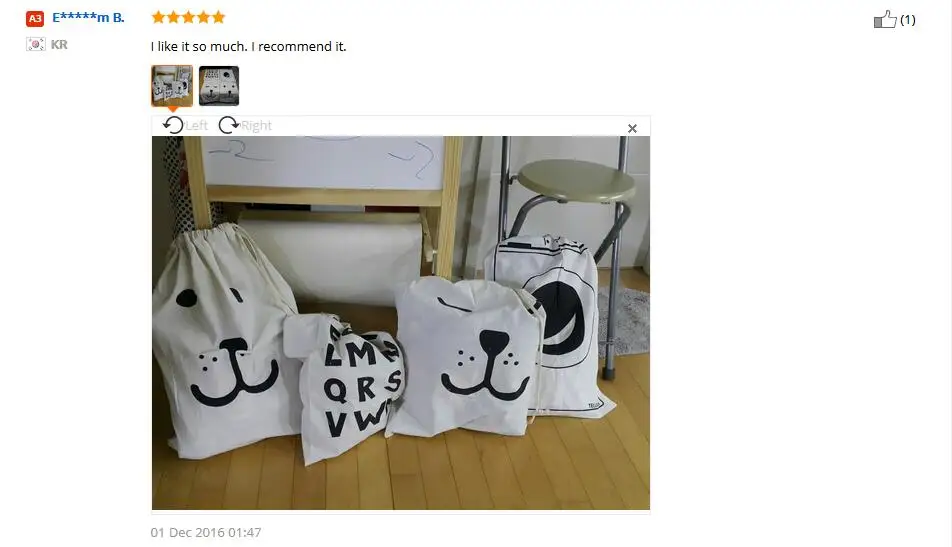Screen dimensions: 952x547
Task: Click the KR country label
Action: pos(59,44)
